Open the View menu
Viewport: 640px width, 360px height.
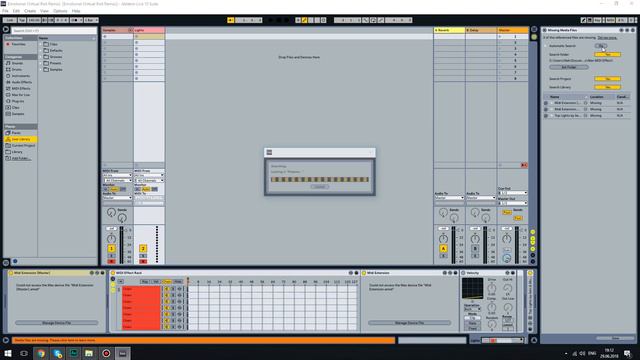44,11
